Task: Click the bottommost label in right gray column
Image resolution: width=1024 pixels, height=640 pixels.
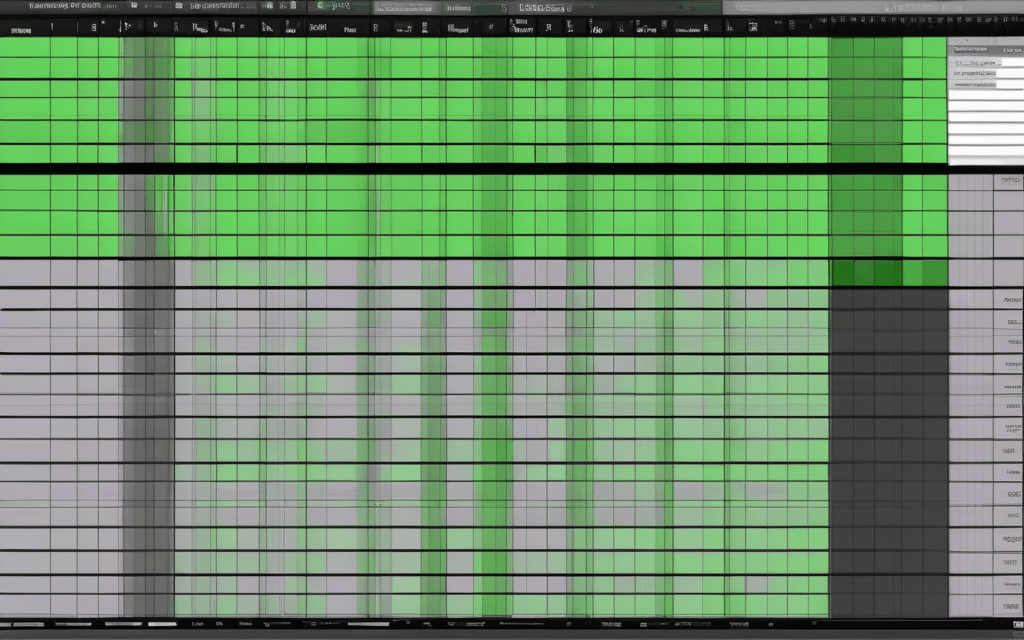Action: pyautogui.click(x=1010, y=607)
